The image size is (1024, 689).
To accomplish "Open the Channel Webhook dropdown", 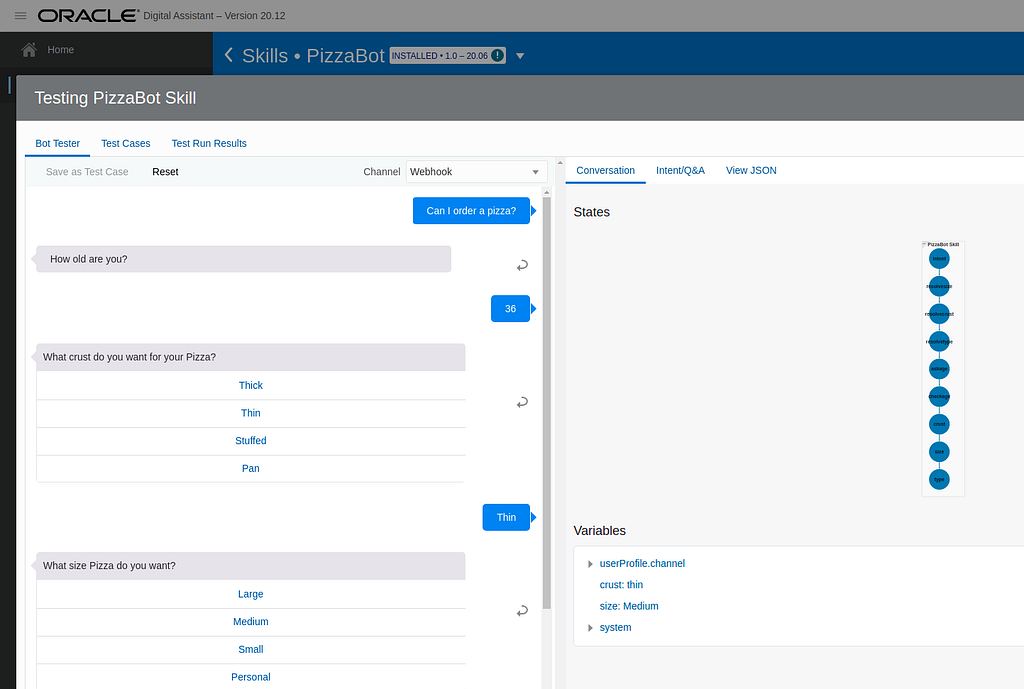I will click(x=477, y=172).
